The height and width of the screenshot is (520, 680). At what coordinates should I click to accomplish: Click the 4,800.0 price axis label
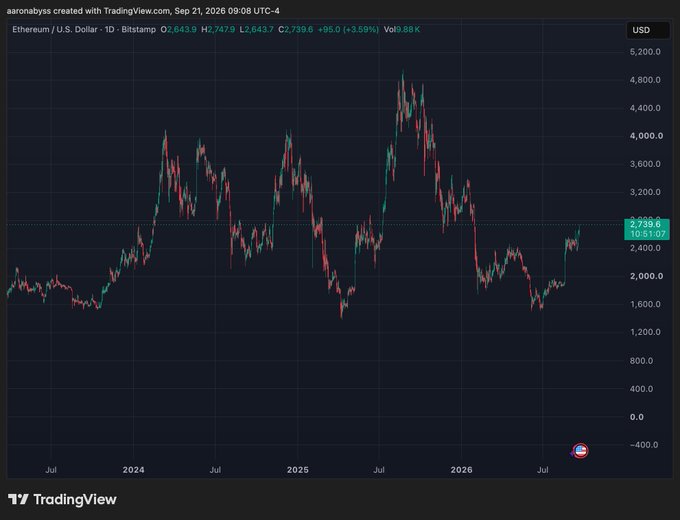point(645,80)
